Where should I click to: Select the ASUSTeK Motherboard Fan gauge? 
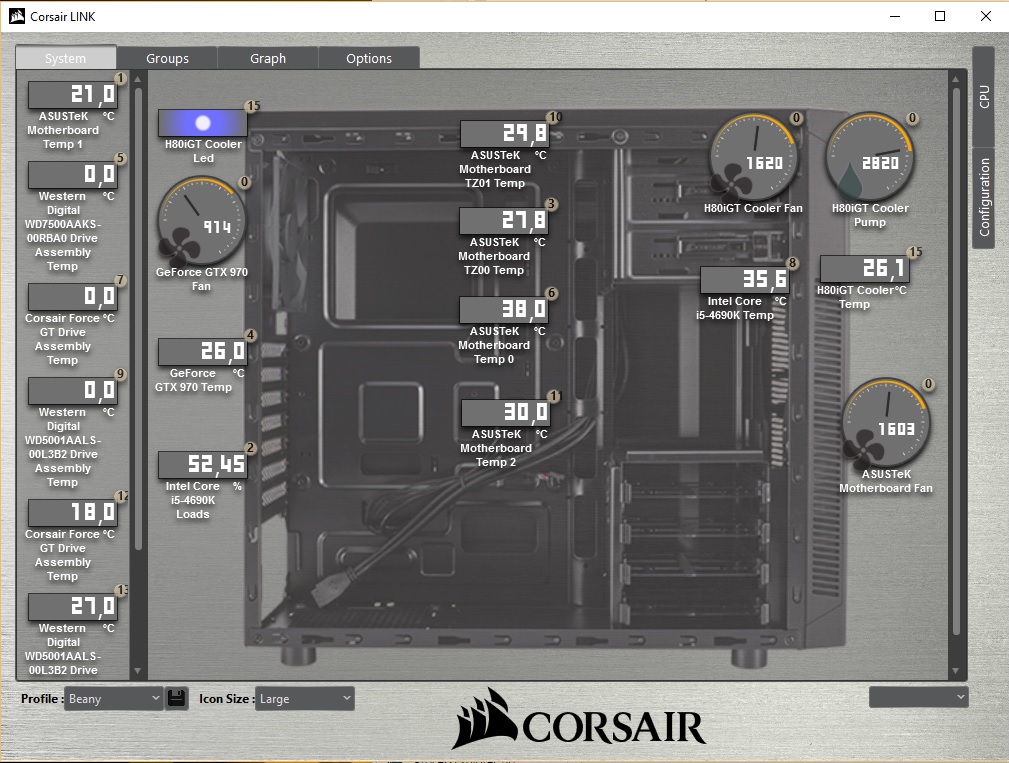click(886, 424)
